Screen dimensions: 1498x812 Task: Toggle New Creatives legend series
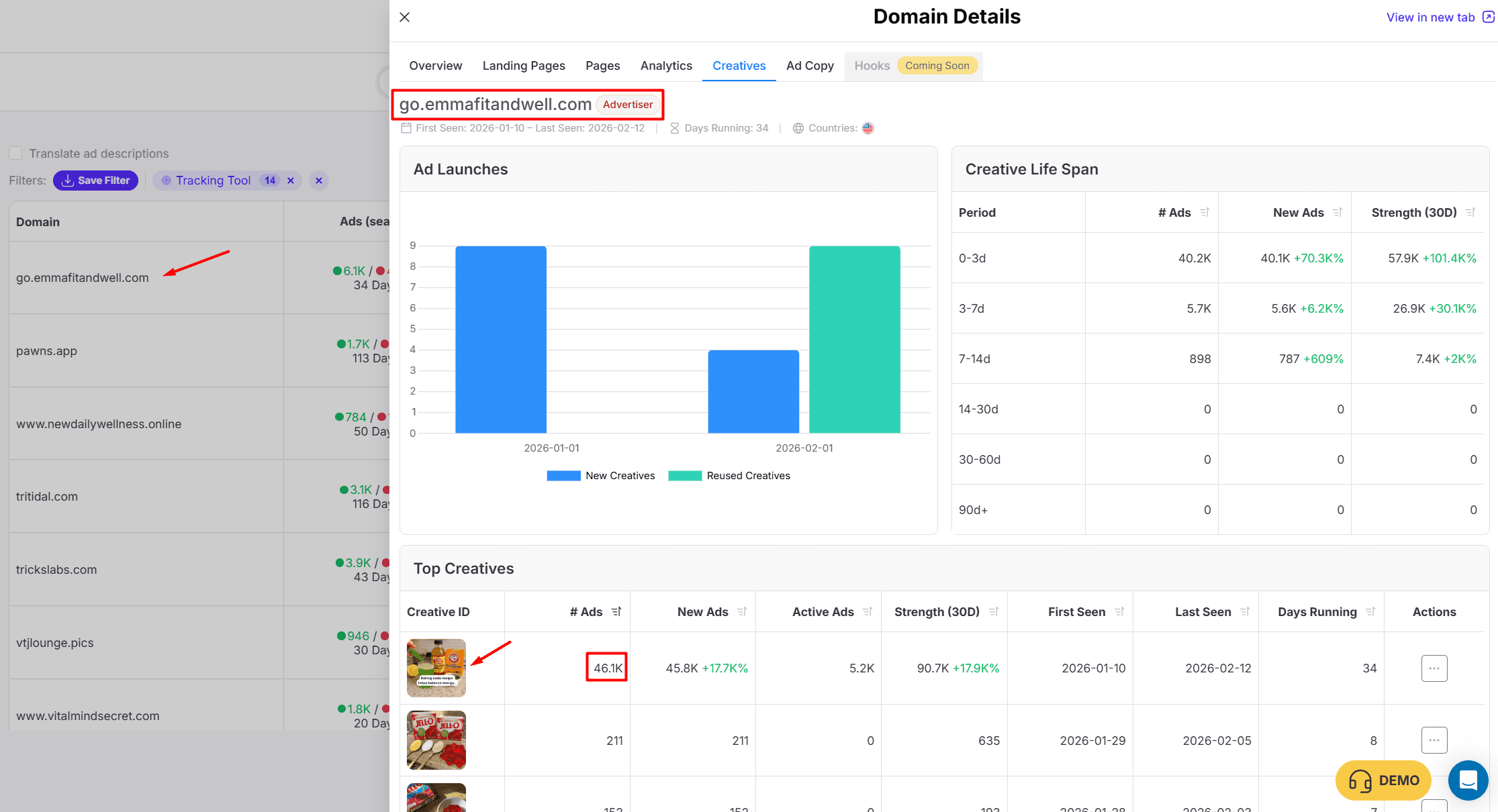tap(600, 476)
